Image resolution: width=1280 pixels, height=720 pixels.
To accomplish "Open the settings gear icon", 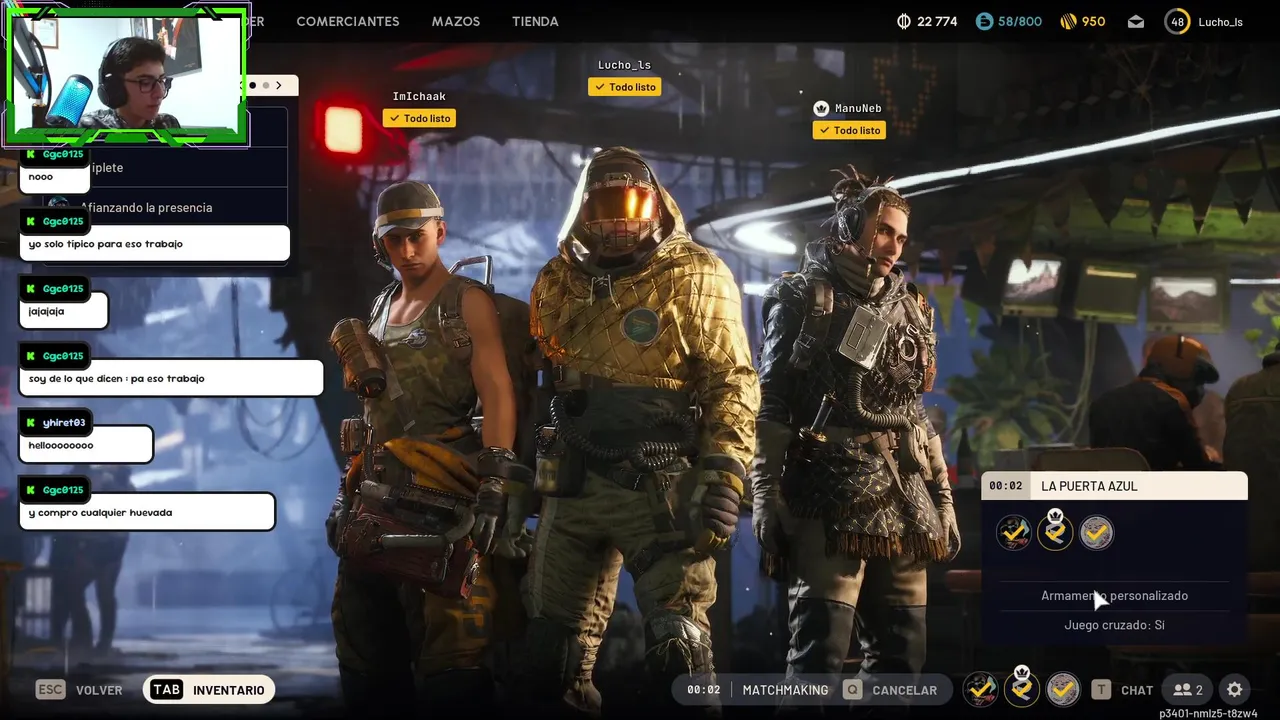I will tap(1235, 690).
